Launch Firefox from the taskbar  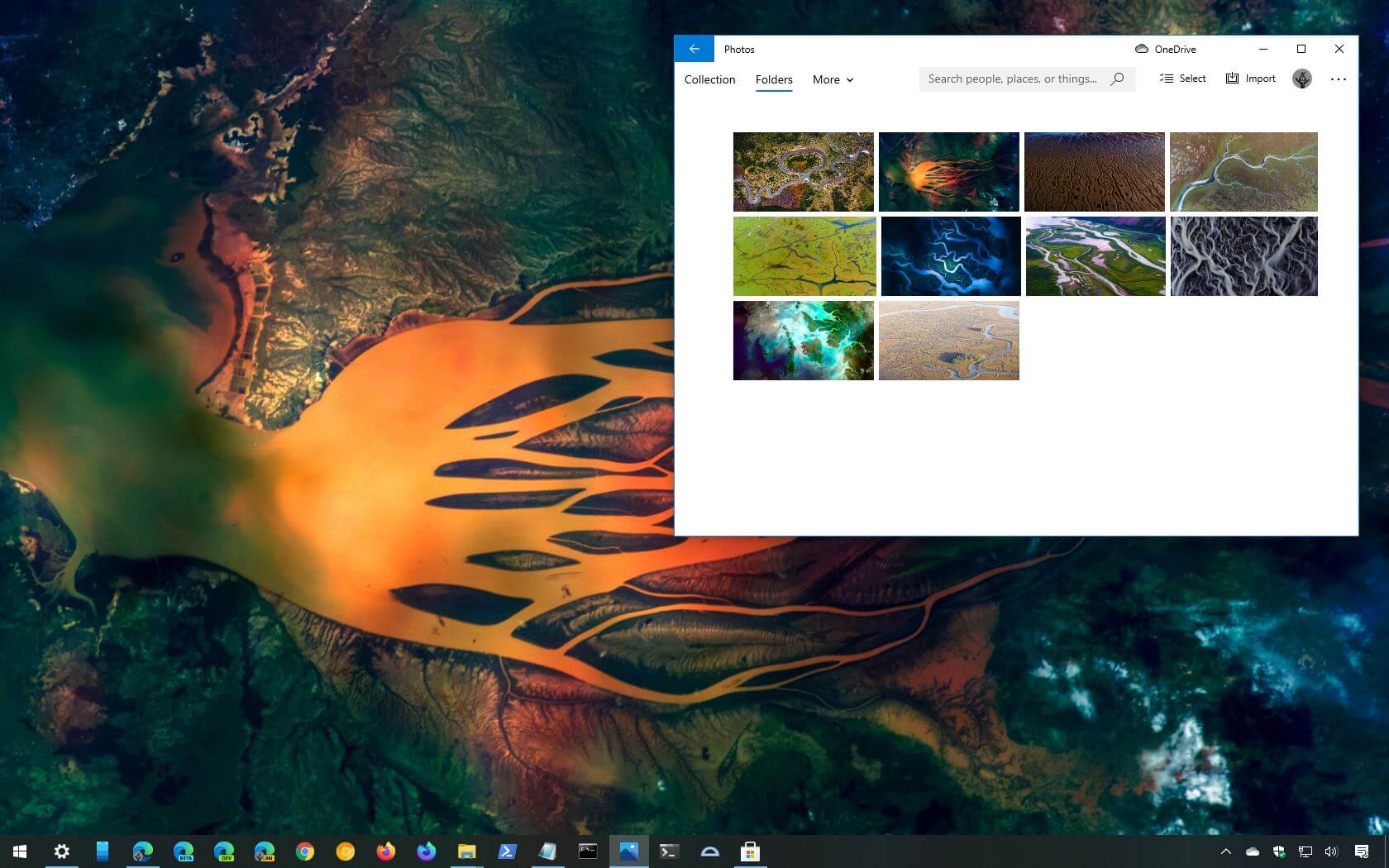coord(385,851)
